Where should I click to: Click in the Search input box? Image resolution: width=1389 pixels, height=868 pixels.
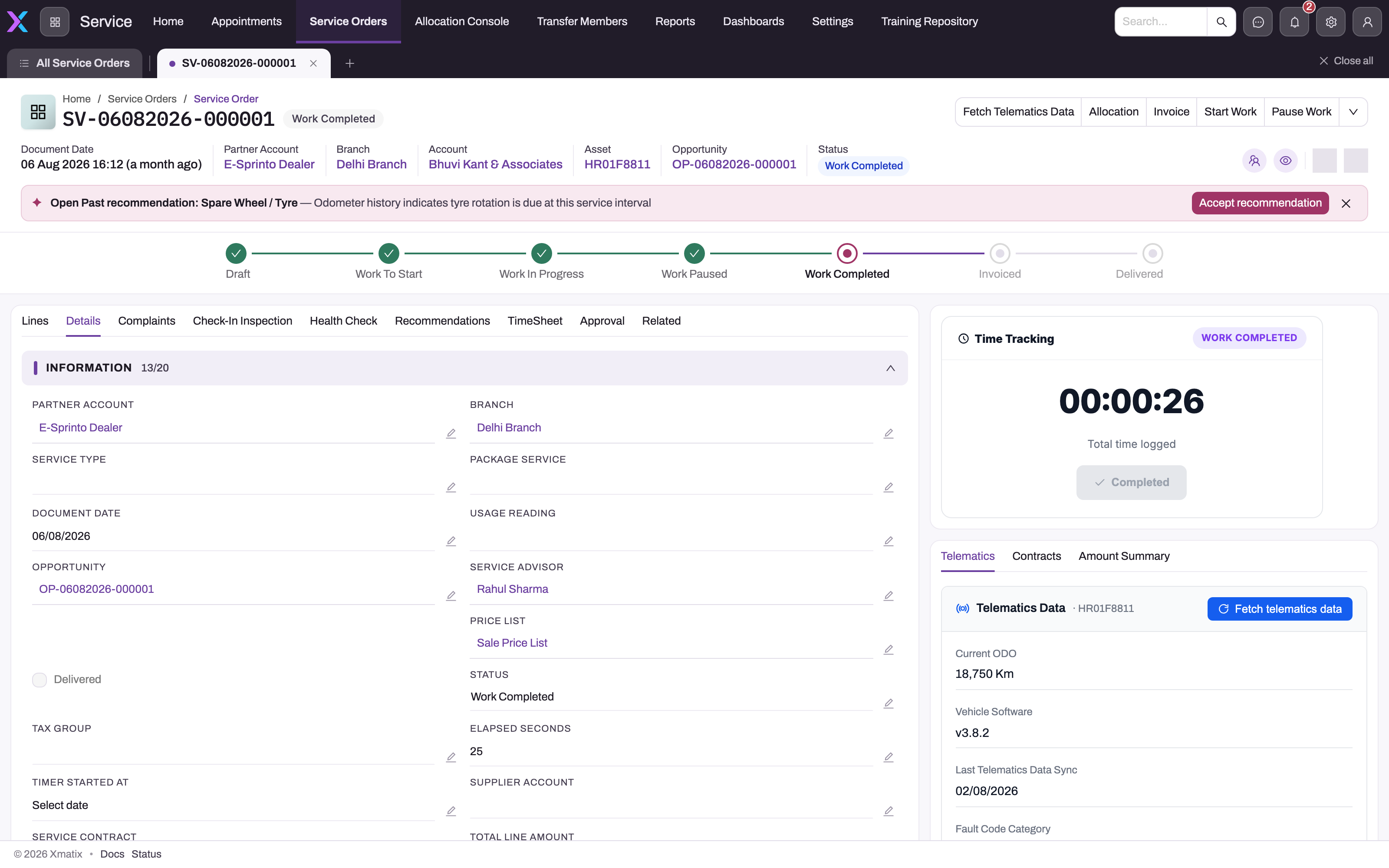tap(1161, 22)
